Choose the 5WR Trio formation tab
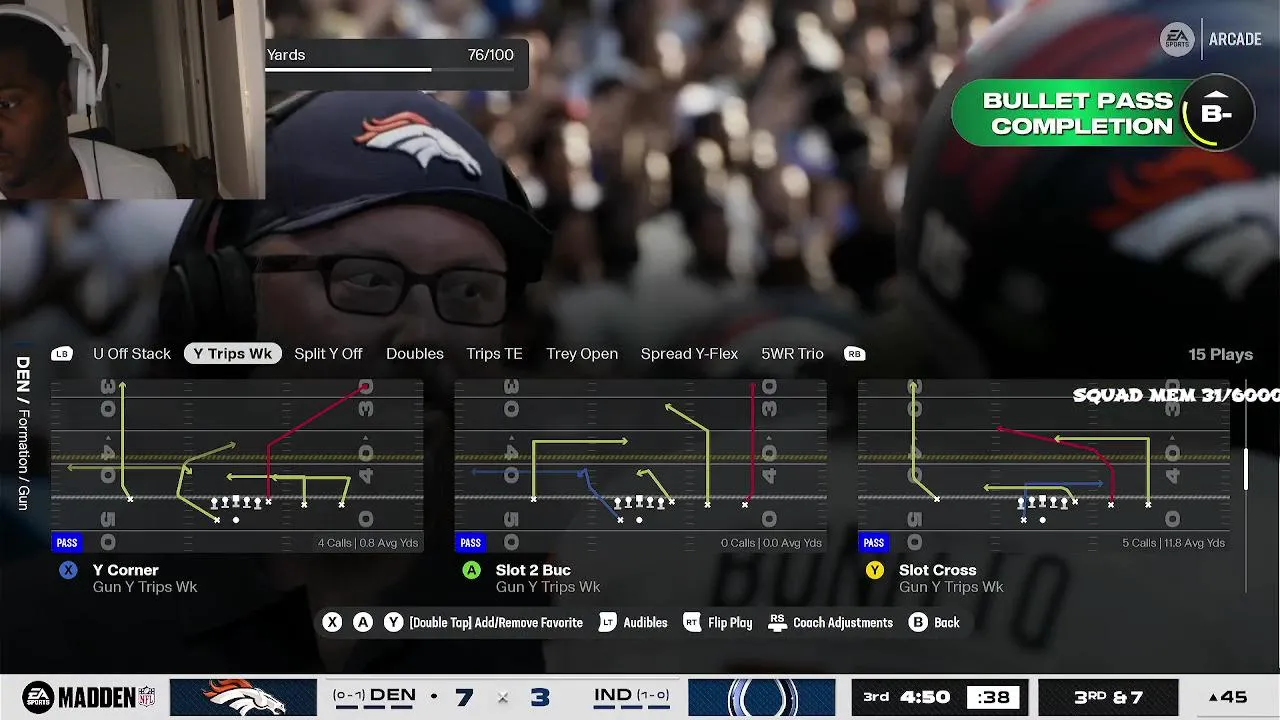Image resolution: width=1280 pixels, height=720 pixels. pos(792,354)
